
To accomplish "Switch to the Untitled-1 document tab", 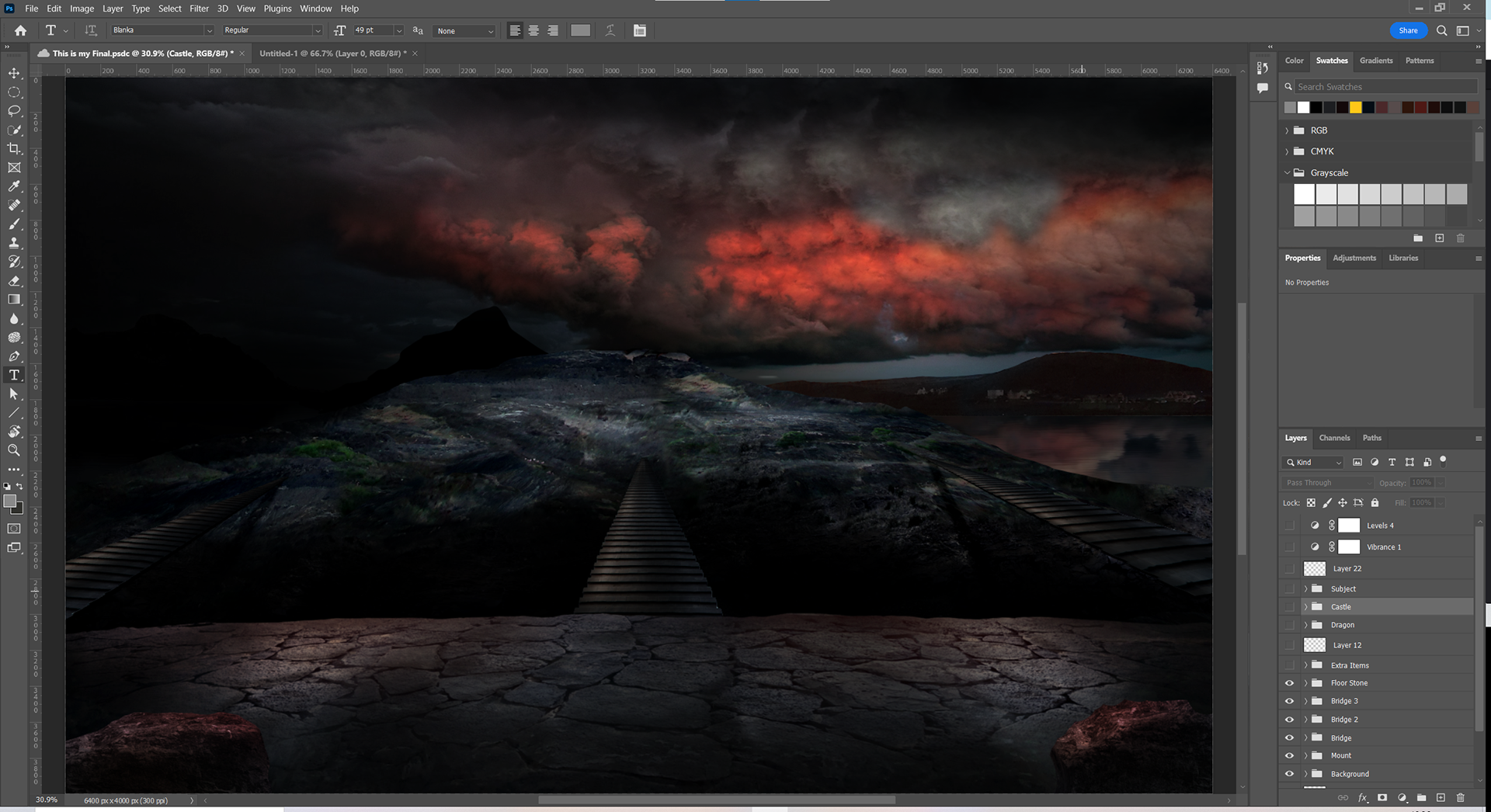I will [x=332, y=54].
